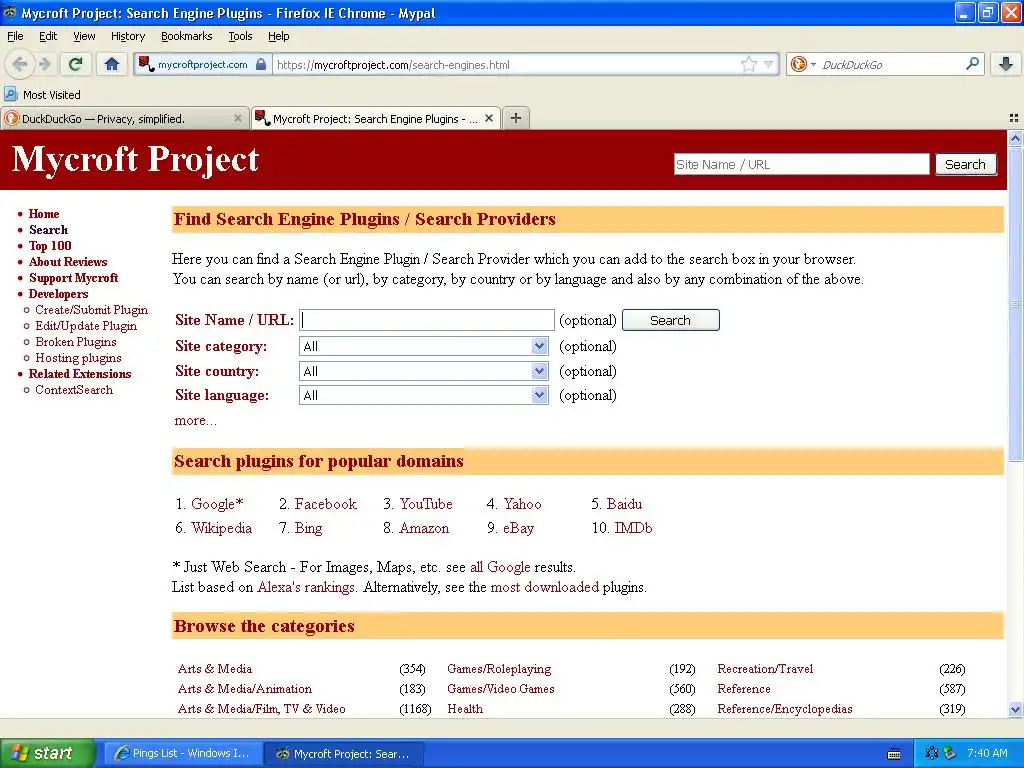The width and height of the screenshot is (1024, 768).
Task: Open the browser home page
Action: click(x=112, y=64)
